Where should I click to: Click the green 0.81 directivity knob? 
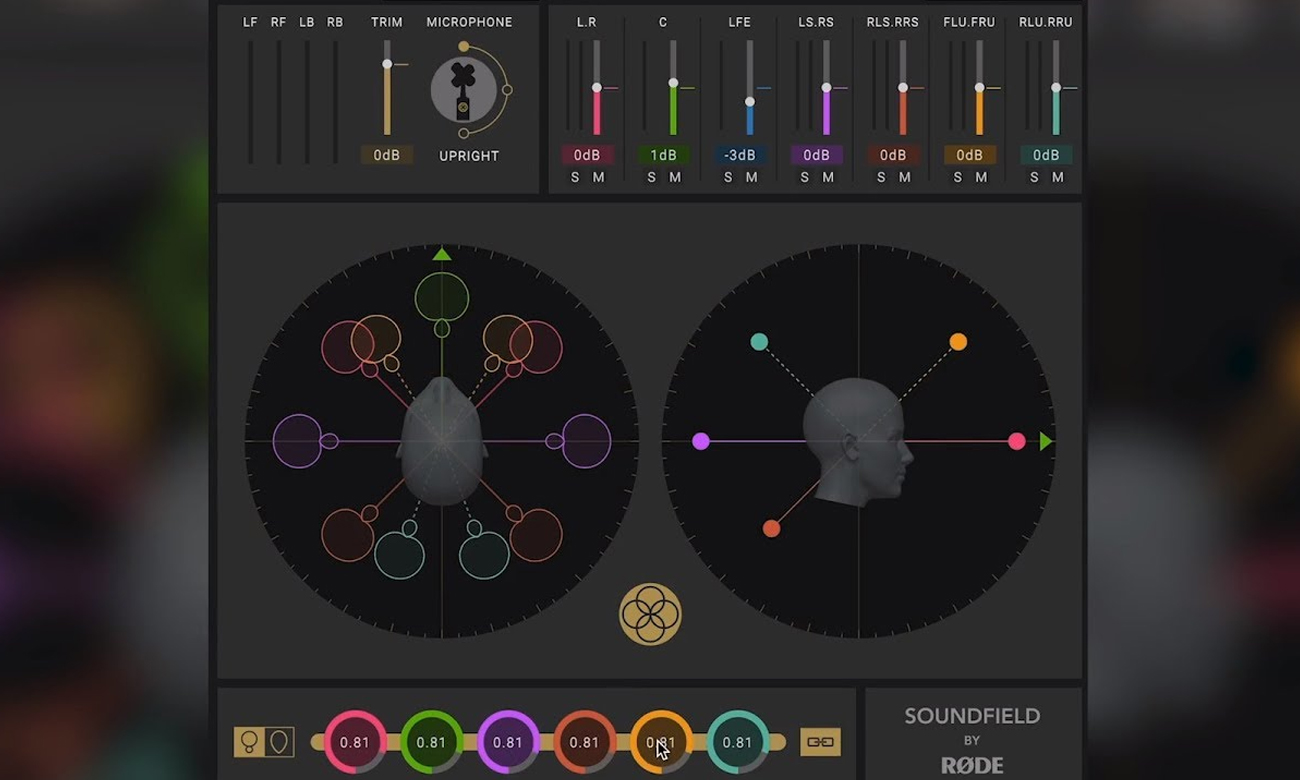coord(431,742)
